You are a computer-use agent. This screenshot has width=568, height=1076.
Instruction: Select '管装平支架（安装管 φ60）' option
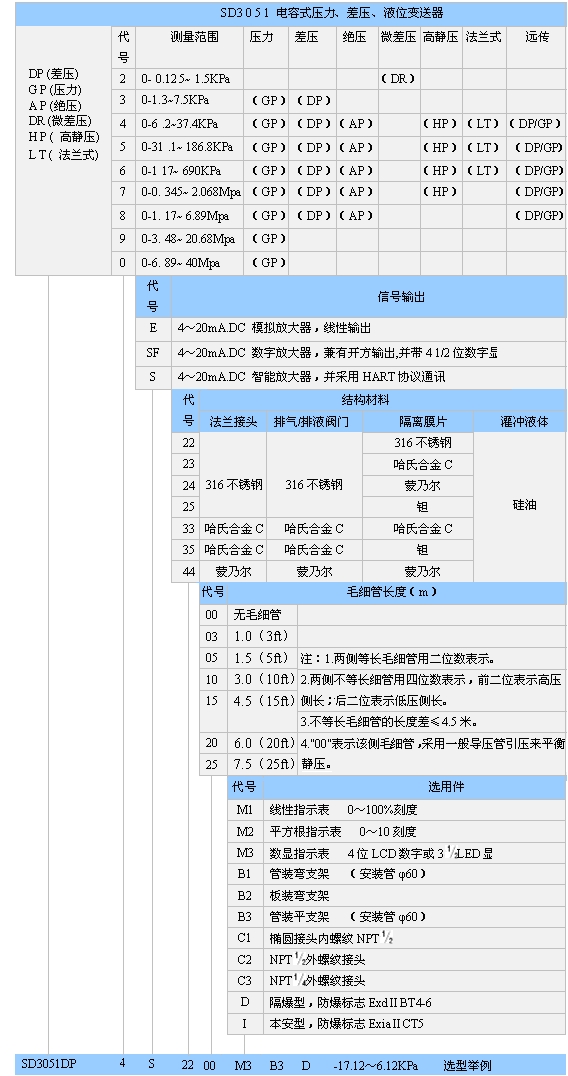tap(347, 917)
